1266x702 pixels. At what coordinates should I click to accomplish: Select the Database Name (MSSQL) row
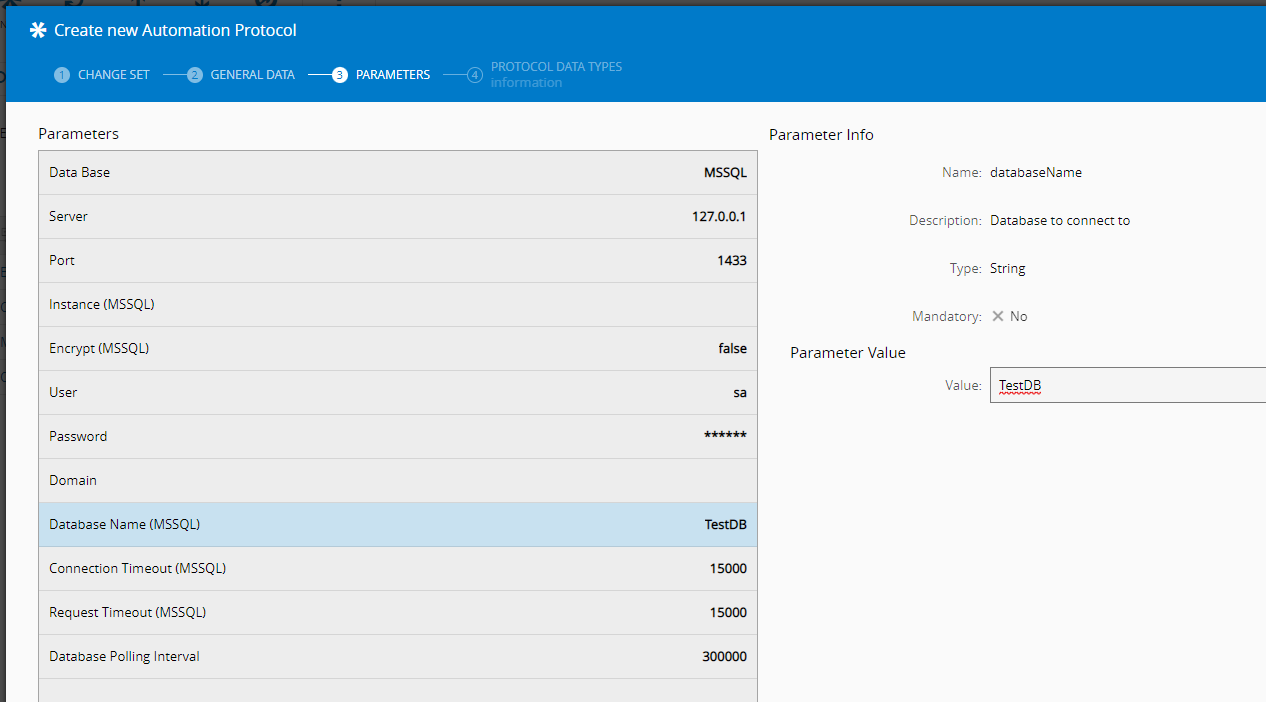tap(398, 525)
